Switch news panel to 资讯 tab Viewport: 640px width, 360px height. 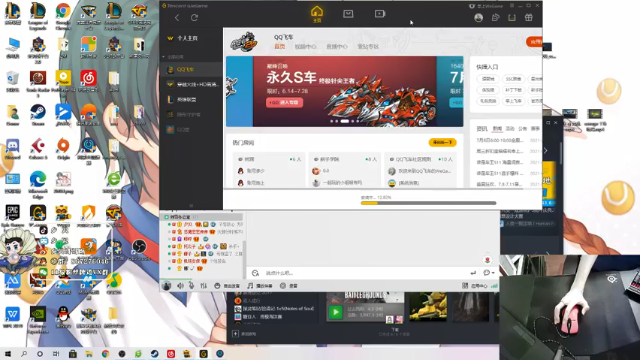click(x=482, y=129)
